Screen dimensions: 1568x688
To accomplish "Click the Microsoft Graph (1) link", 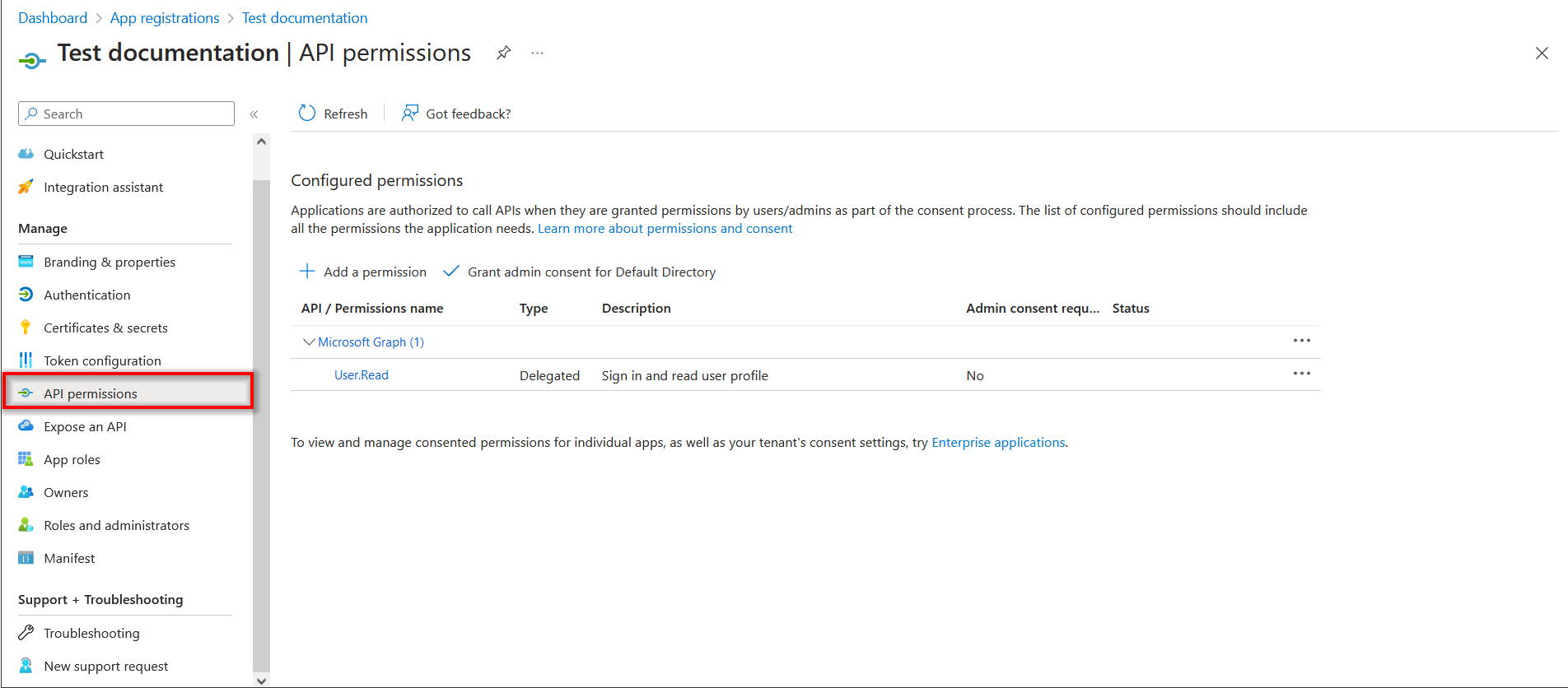I will (371, 342).
